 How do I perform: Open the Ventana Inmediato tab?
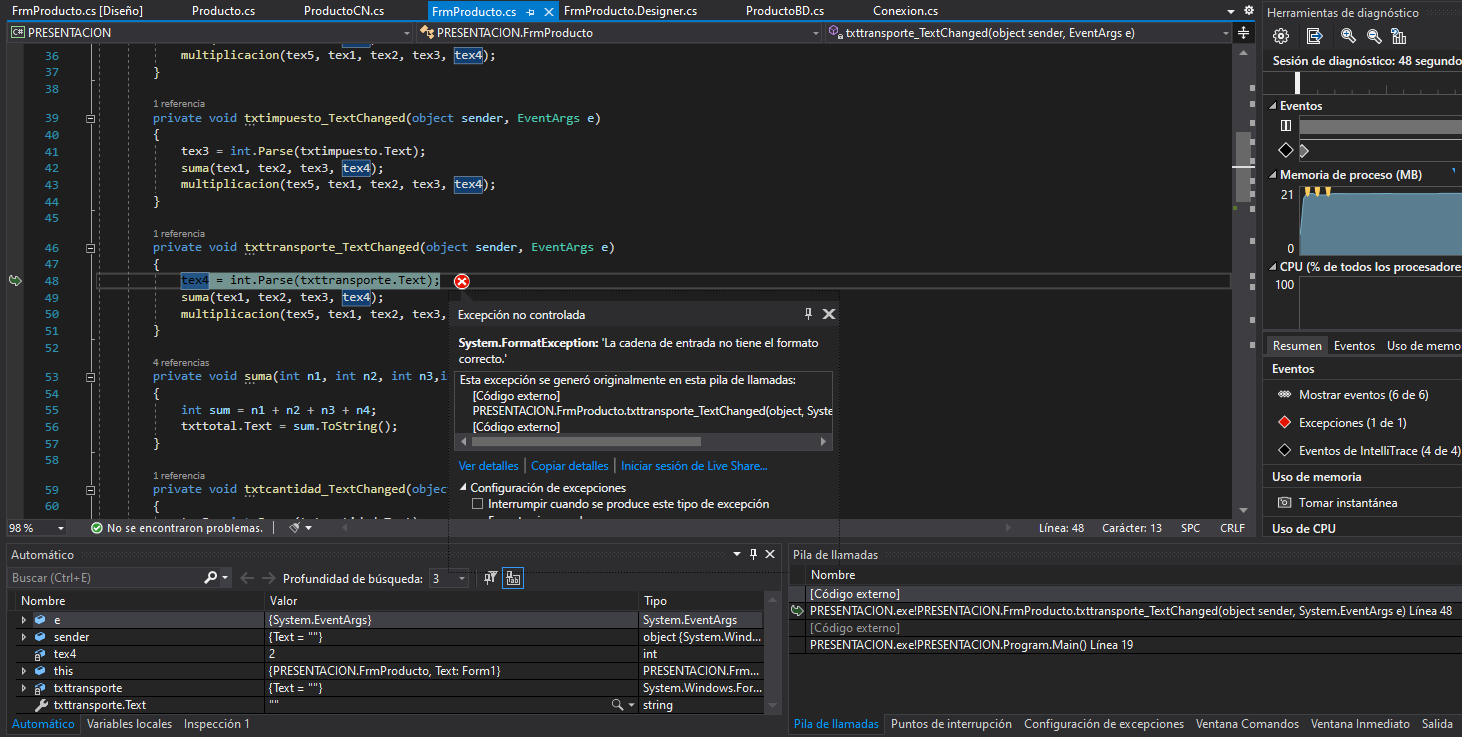click(1360, 724)
